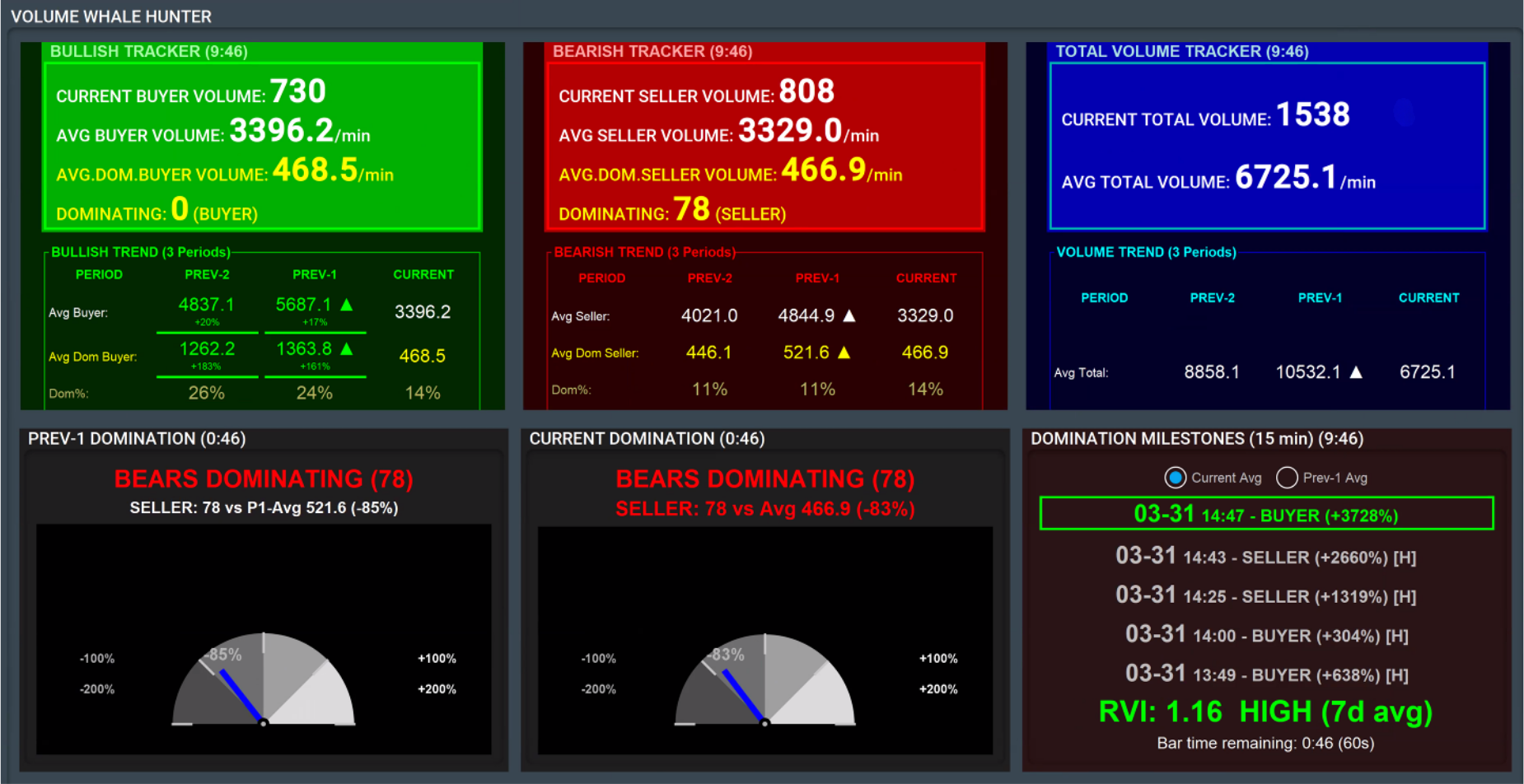Click the Bearish Tracker panel header
This screenshot has width=1524, height=784.
(652, 51)
